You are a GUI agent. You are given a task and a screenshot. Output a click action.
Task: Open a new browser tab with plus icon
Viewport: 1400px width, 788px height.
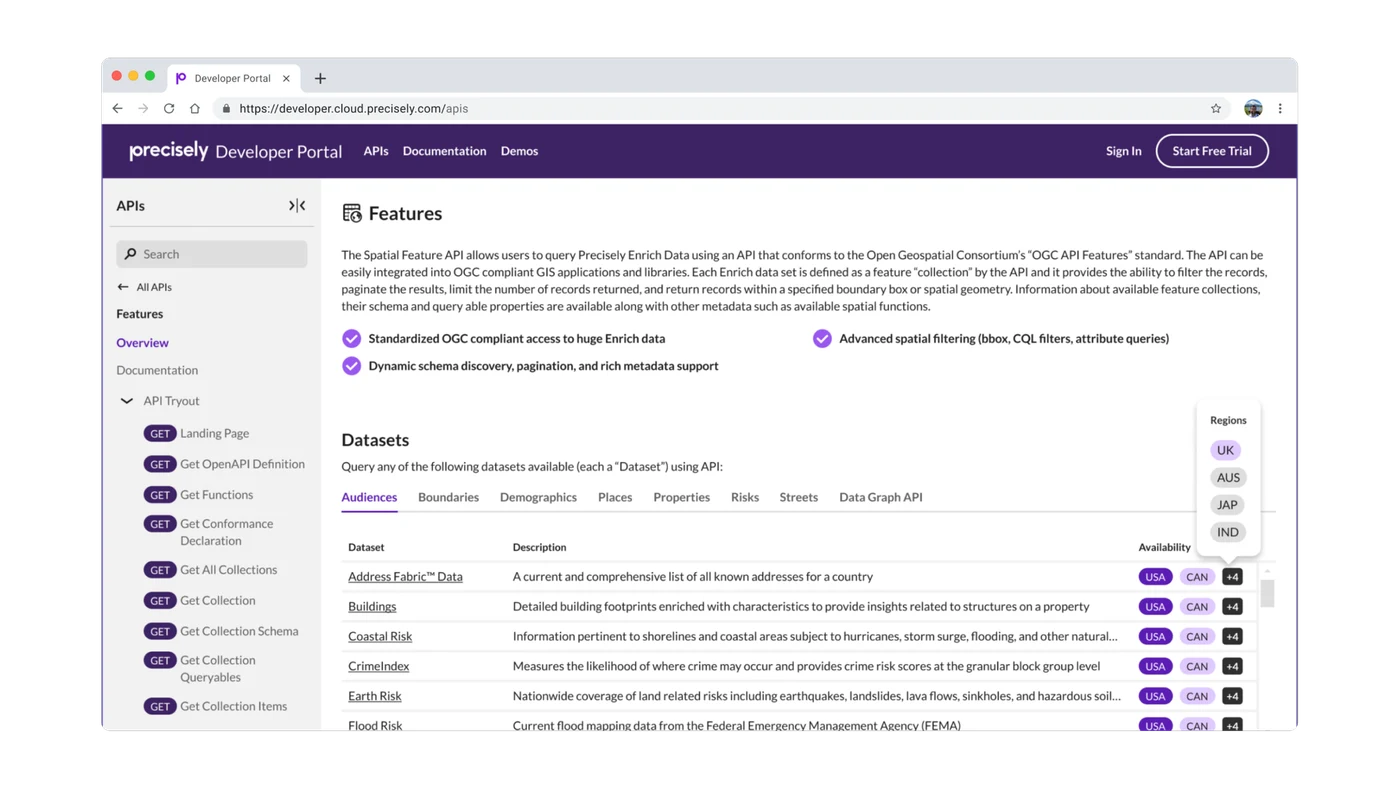(x=320, y=78)
